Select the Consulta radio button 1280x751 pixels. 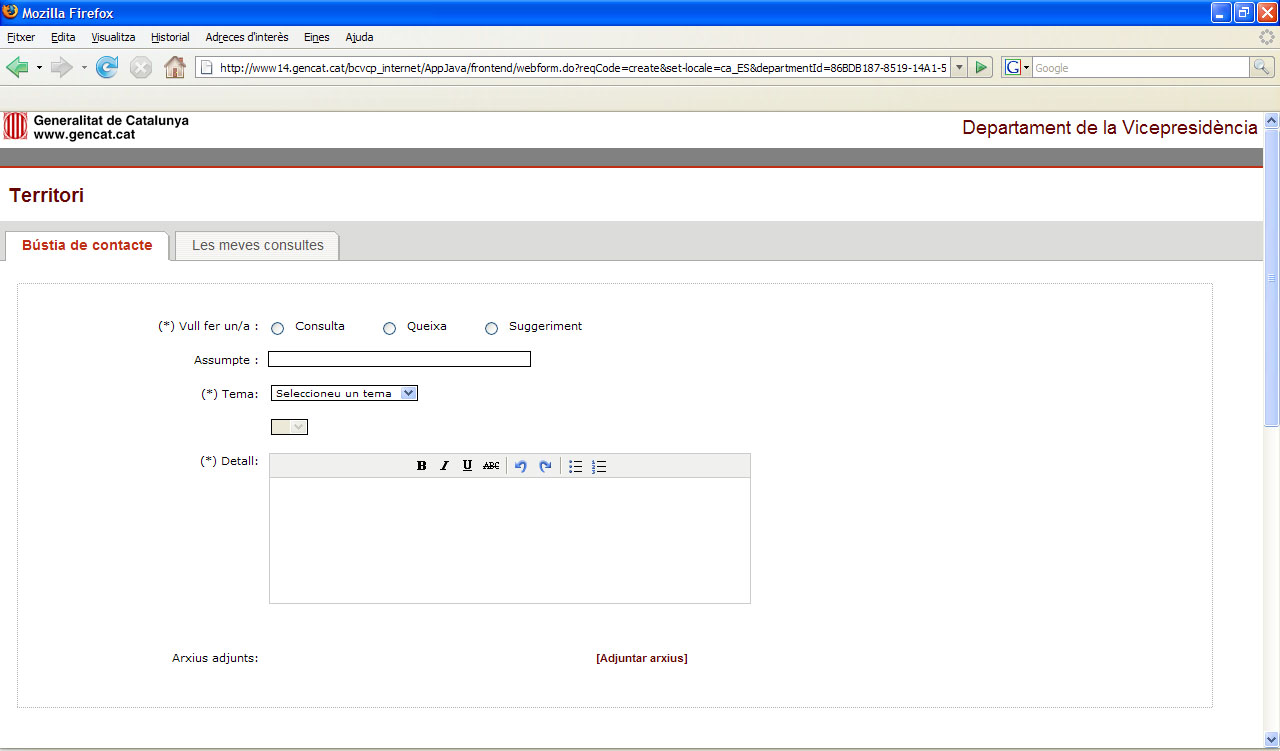point(278,328)
